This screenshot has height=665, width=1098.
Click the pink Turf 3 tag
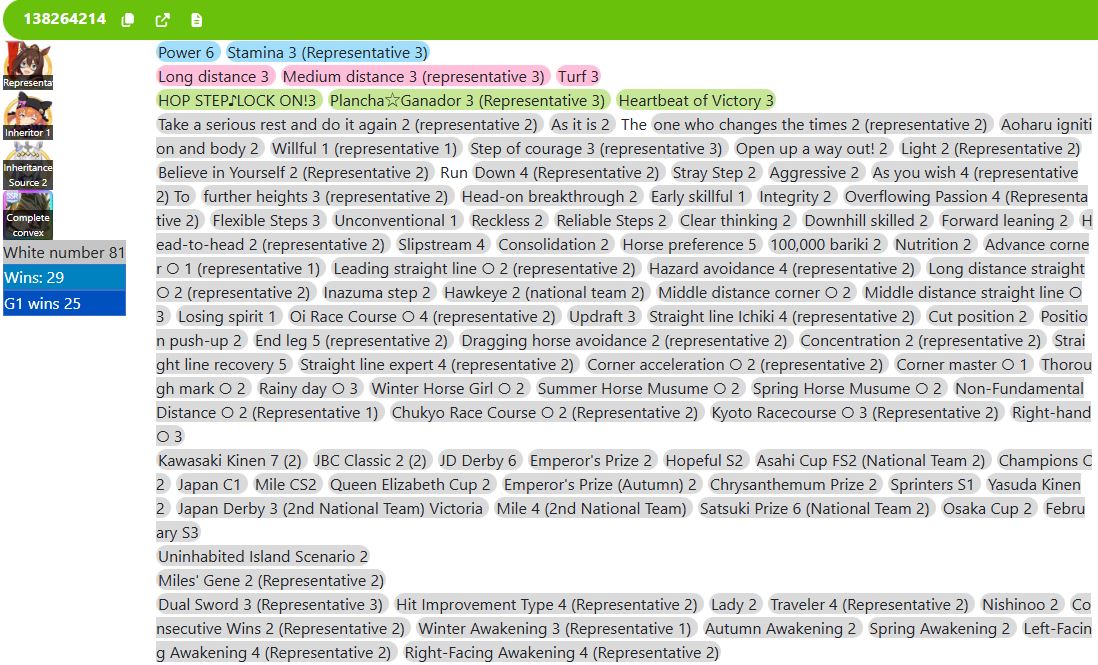pyautogui.click(x=578, y=76)
